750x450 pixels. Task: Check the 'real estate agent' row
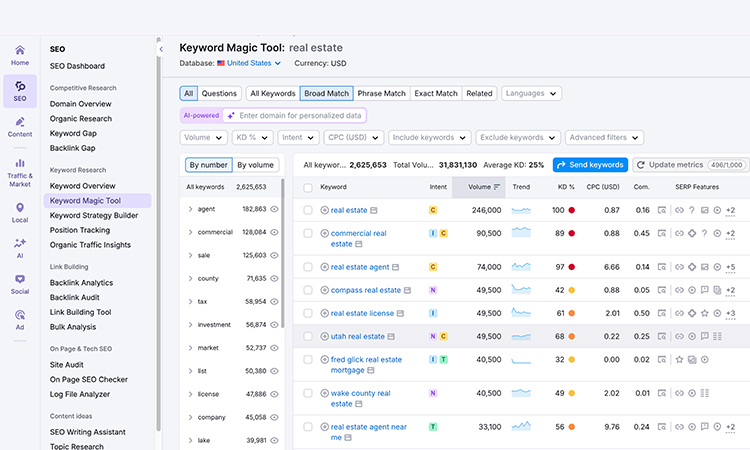tap(308, 267)
